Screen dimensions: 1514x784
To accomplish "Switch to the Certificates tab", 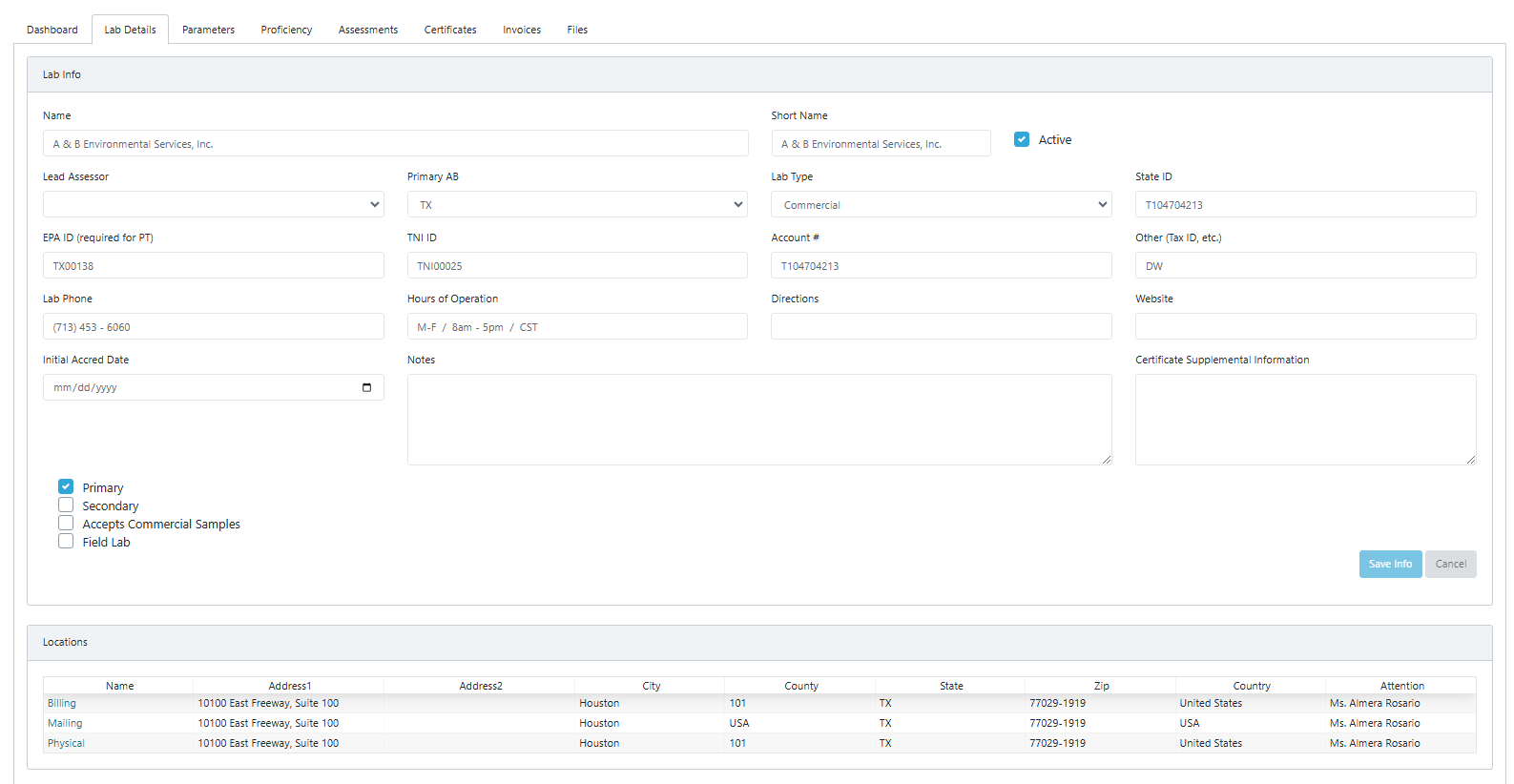I will pyautogui.click(x=450, y=30).
